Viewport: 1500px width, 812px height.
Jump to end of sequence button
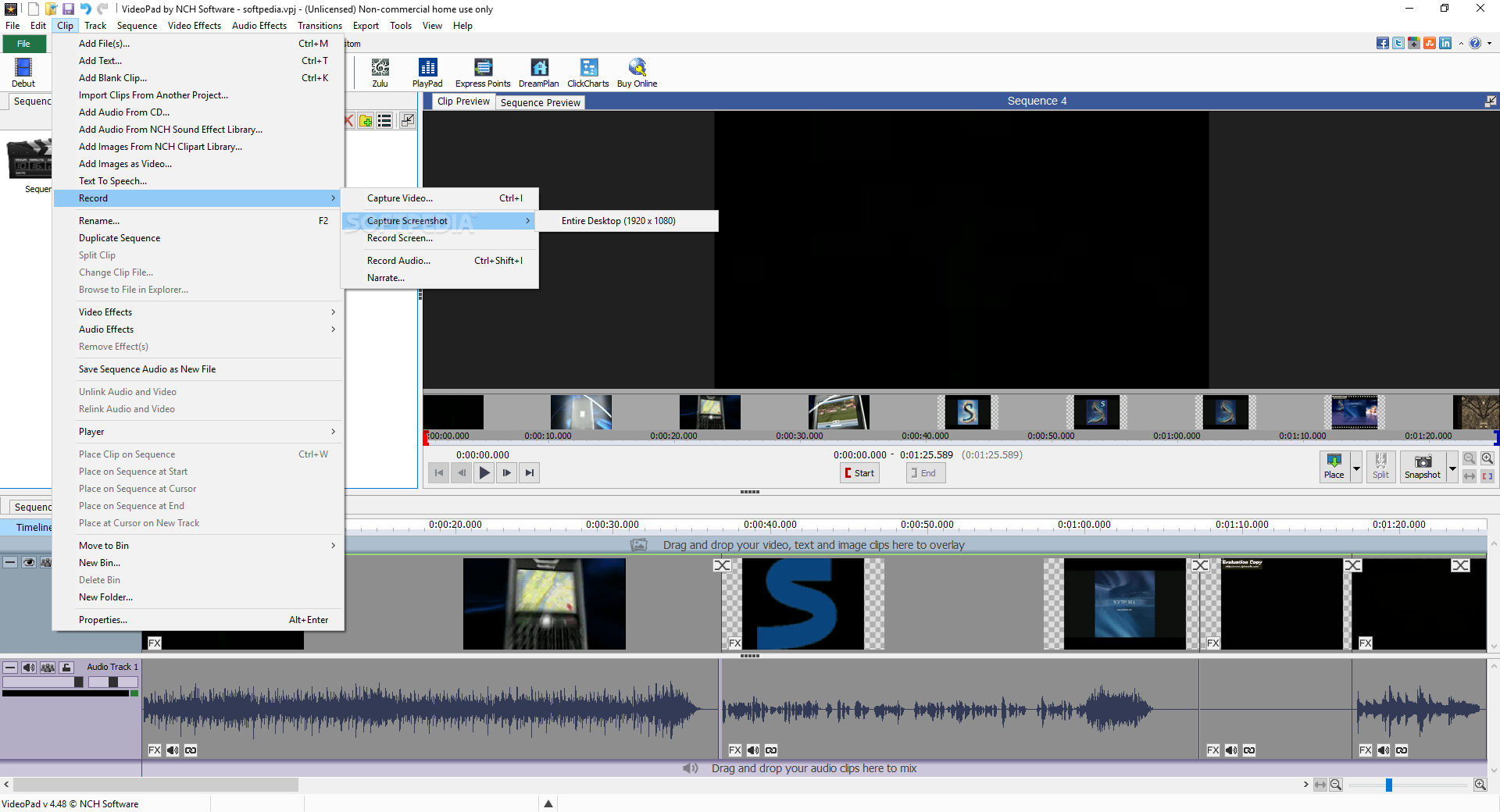point(530,472)
